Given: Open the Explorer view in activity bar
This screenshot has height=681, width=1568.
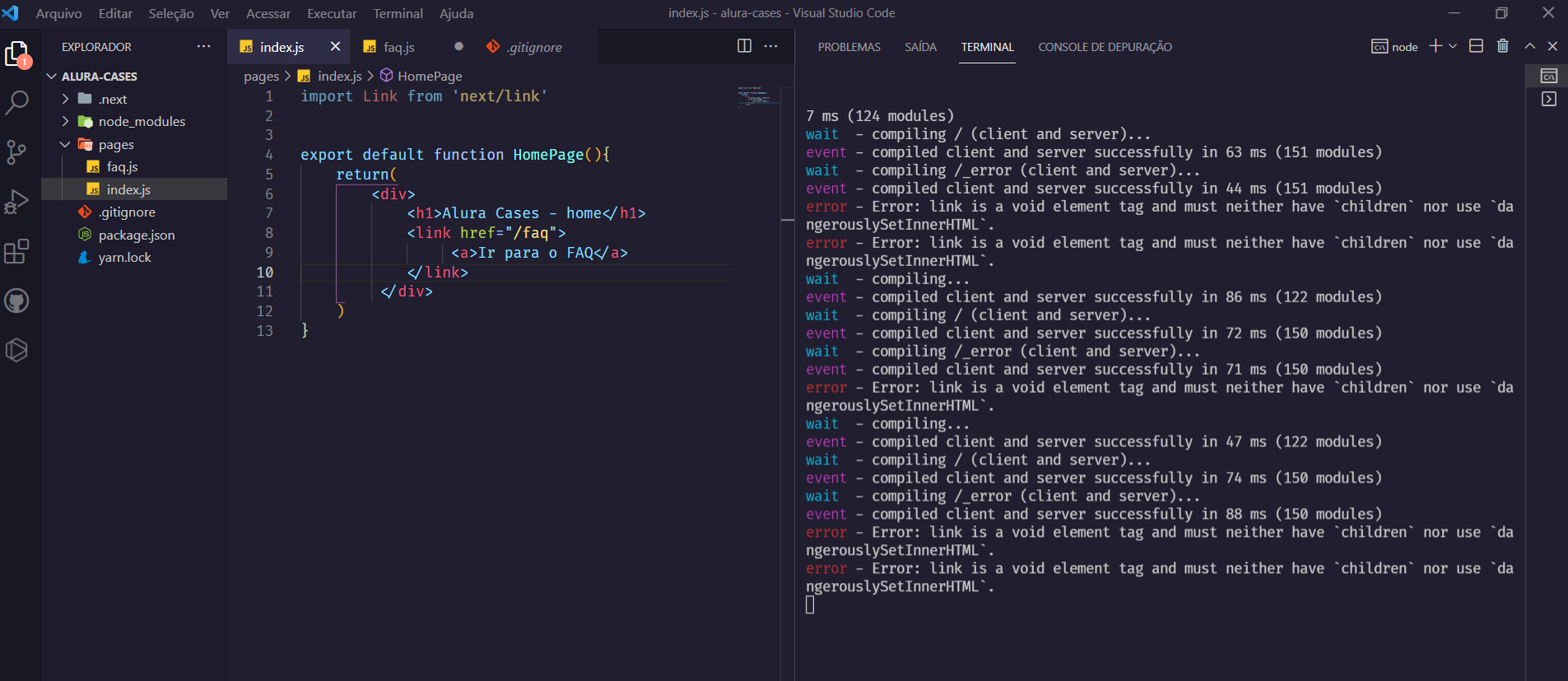Looking at the screenshot, I should pyautogui.click(x=16, y=54).
